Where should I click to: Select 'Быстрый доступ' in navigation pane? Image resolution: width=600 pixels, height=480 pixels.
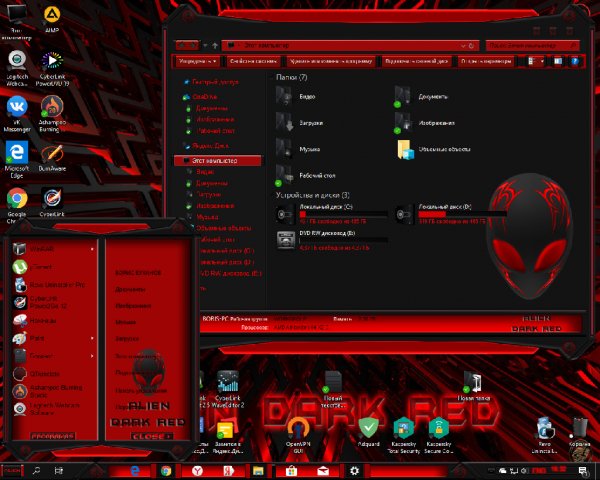(x=211, y=82)
